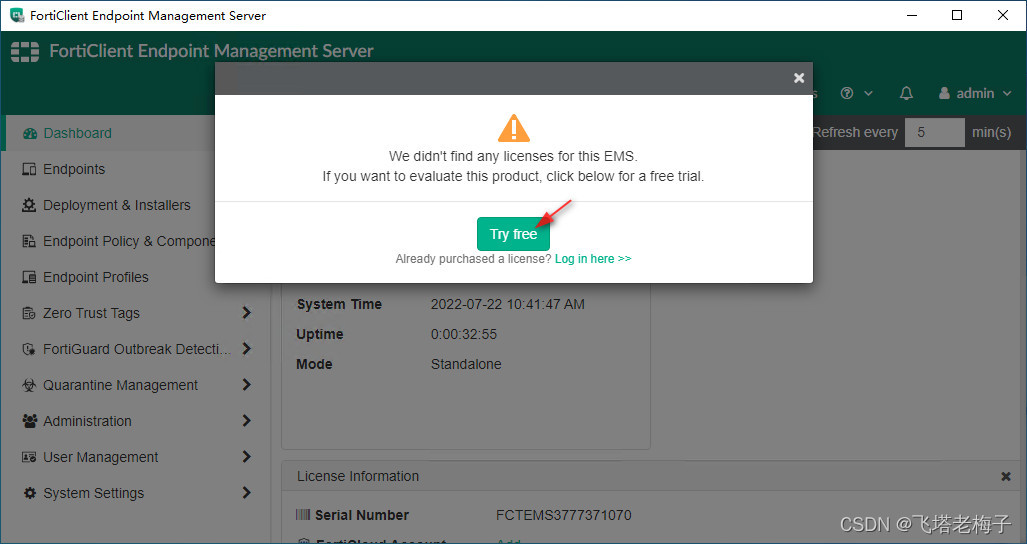Image resolution: width=1027 pixels, height=544 pixels.
Task: Click Deployment & Installers icon
Action: click(29, 206)
